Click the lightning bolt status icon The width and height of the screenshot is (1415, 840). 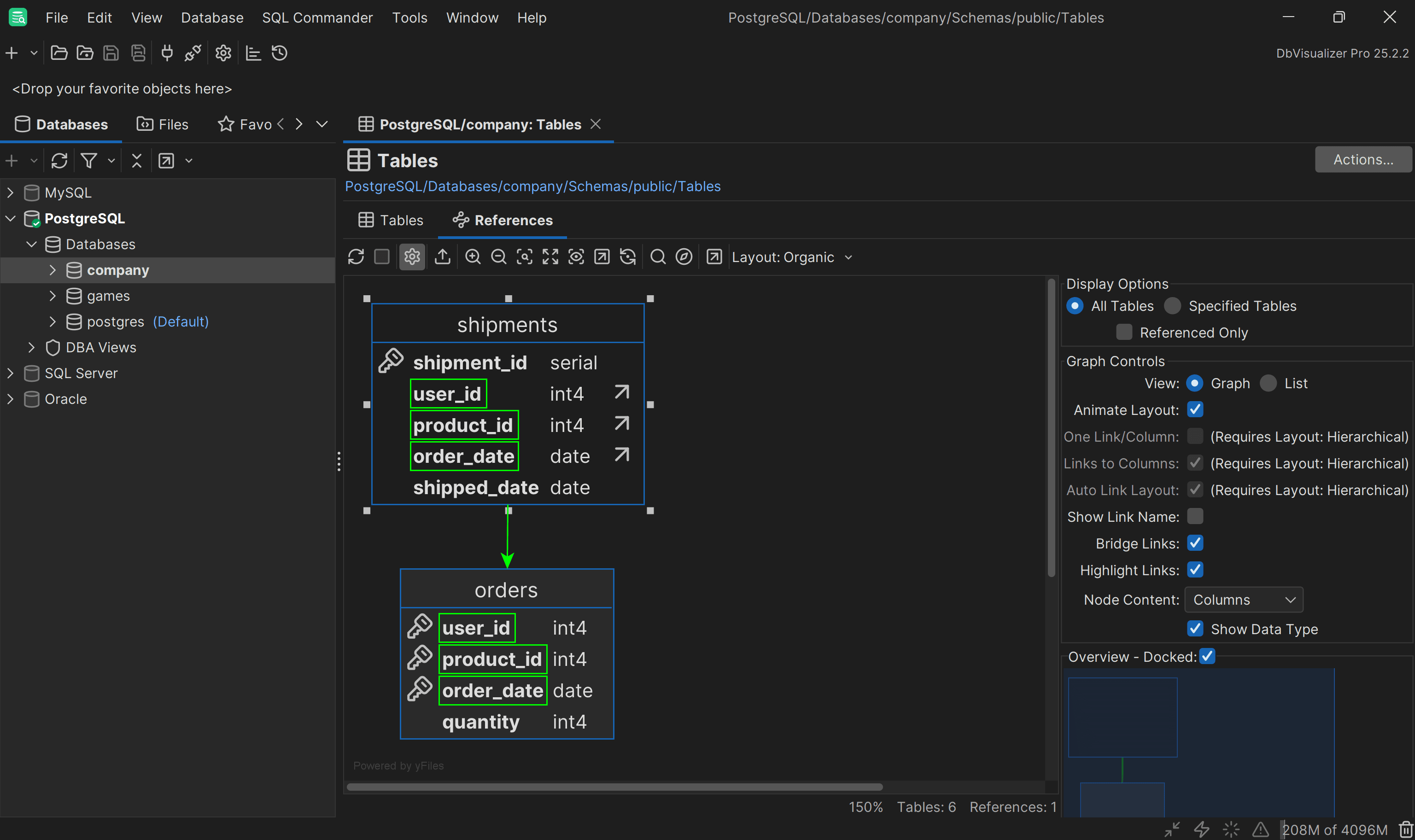point(1202,829)
